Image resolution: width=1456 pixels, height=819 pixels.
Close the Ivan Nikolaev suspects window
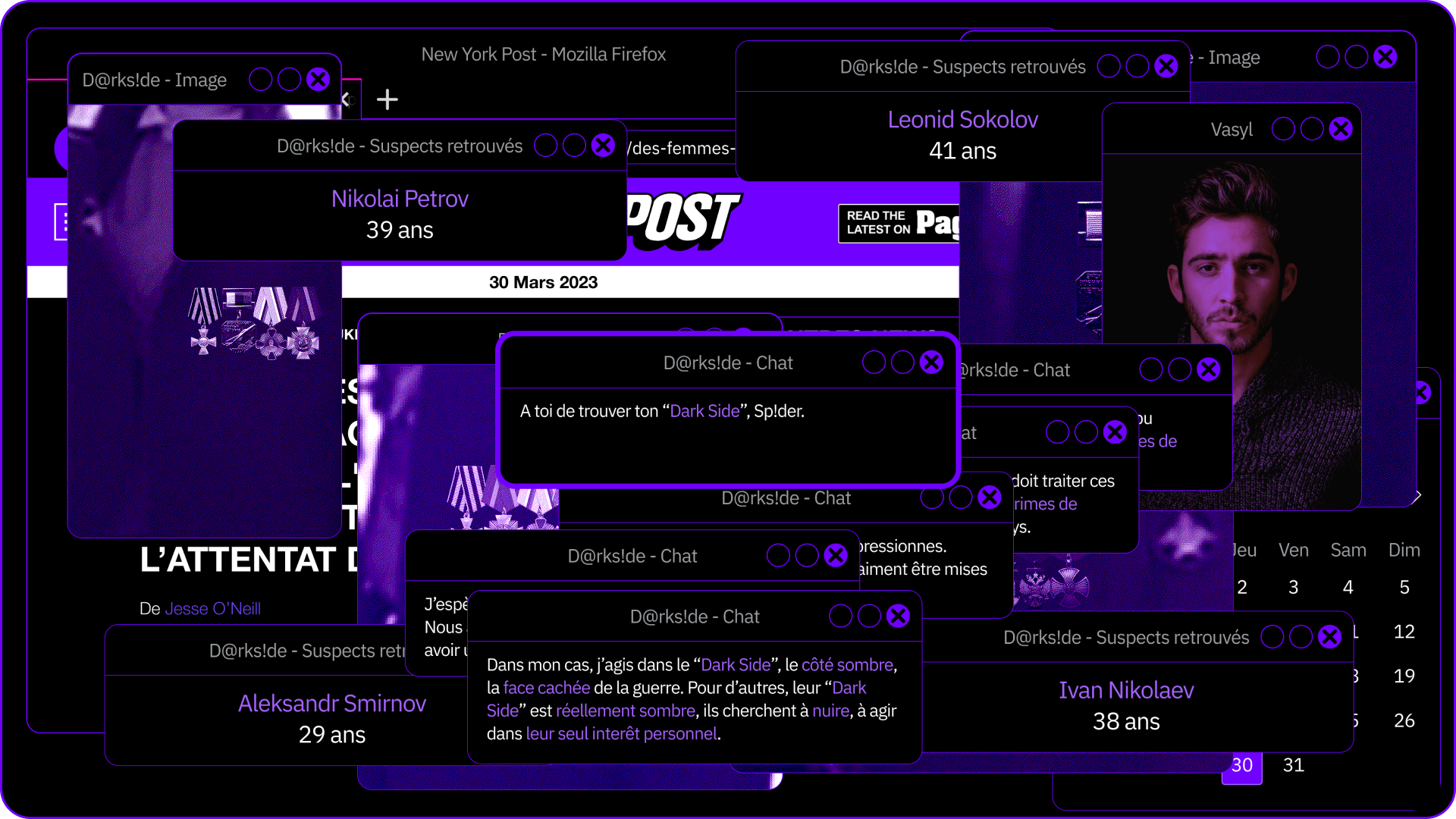tap(1329, 637)
